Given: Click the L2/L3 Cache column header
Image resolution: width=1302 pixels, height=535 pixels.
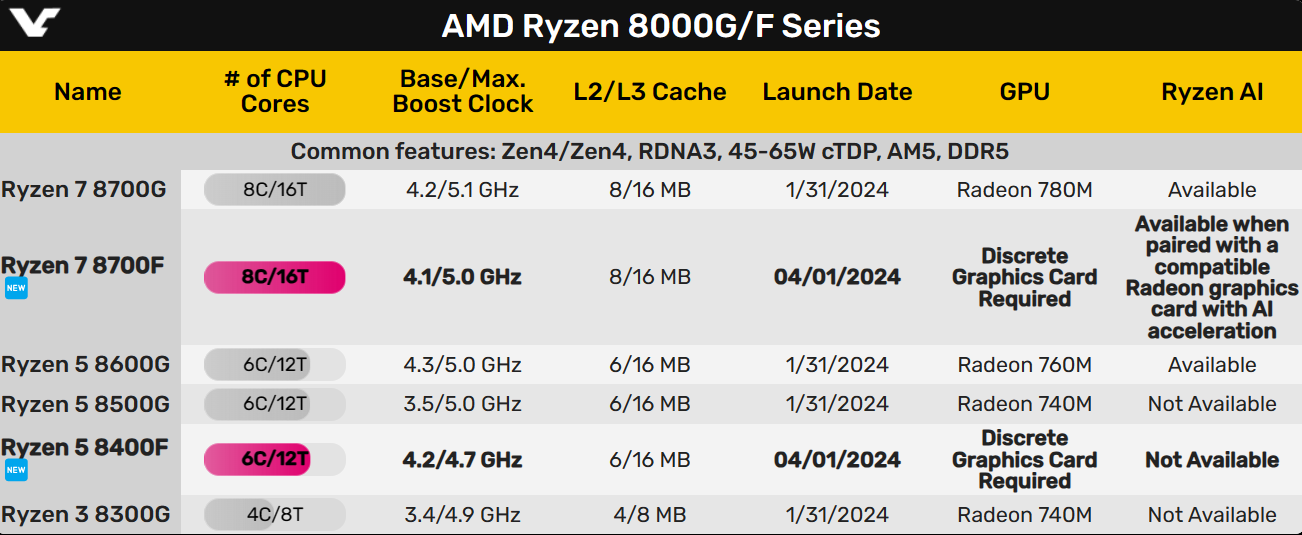Looking at the screenshot, I should point(650,92).
